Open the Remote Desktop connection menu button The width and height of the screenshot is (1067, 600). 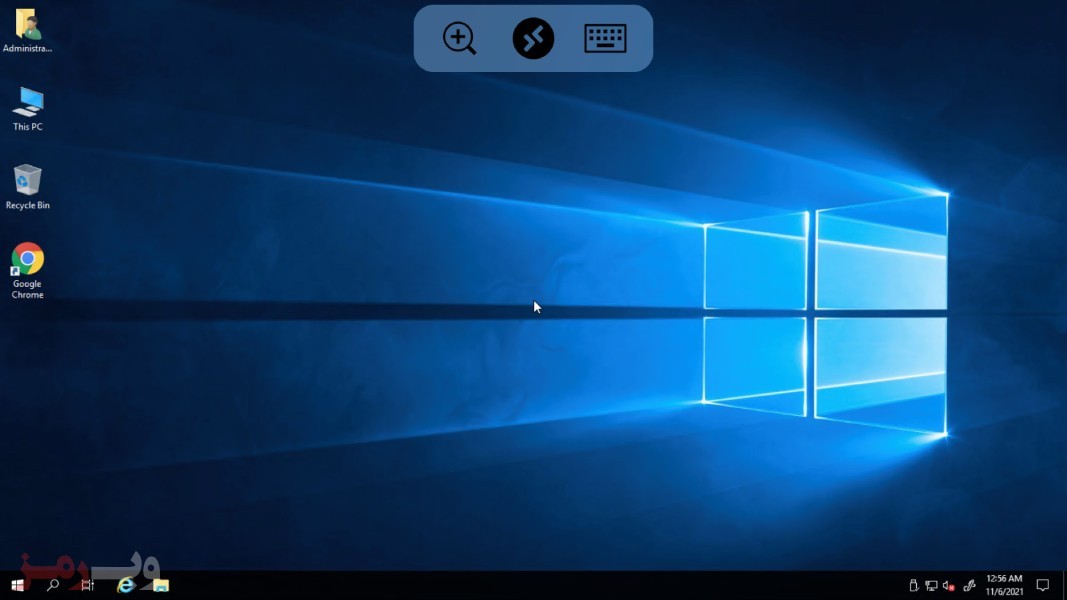pos(533,38)
